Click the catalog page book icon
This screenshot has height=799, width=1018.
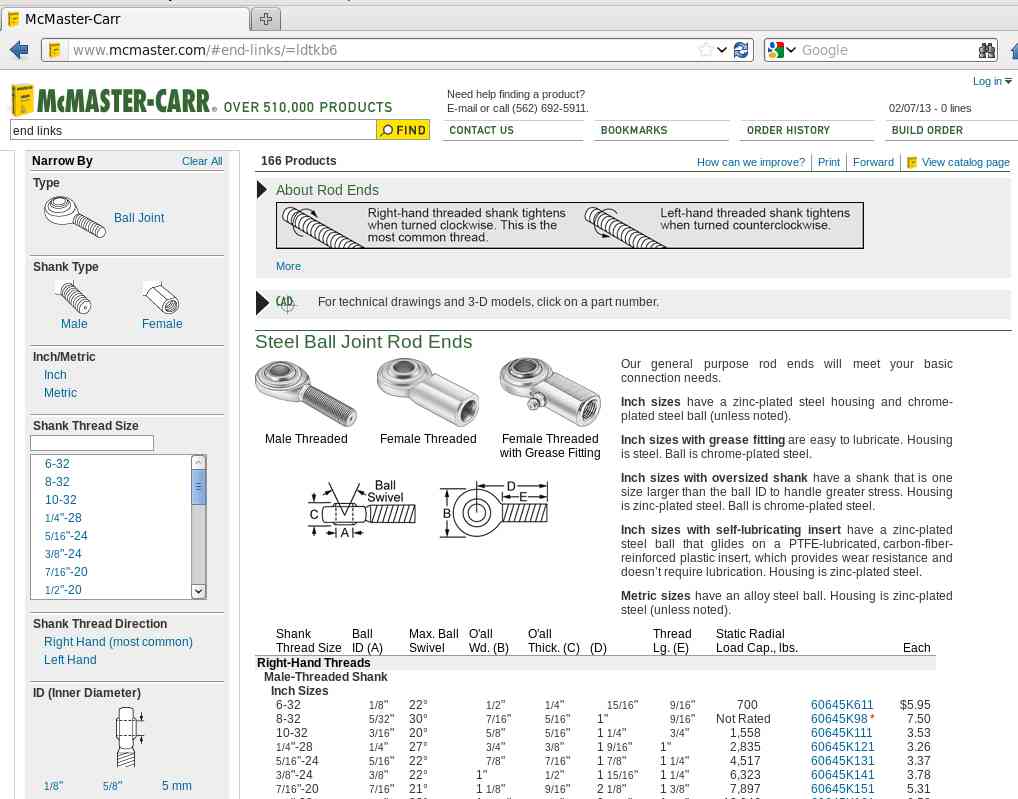click(912, 162)
